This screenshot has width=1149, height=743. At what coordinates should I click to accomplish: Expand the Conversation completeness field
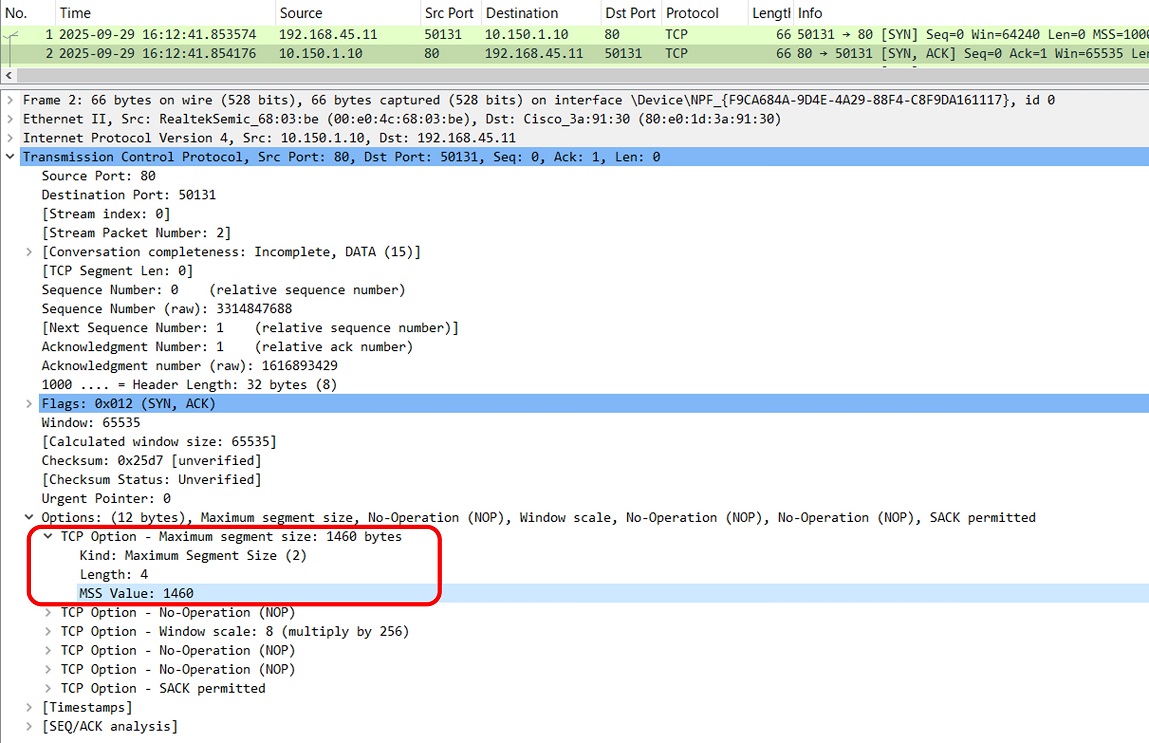coord(29,252)
